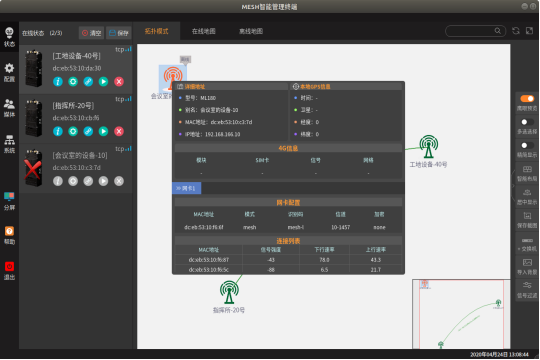Click the 清空 clear button
The image size is (540, 360).
click(91, 33)
